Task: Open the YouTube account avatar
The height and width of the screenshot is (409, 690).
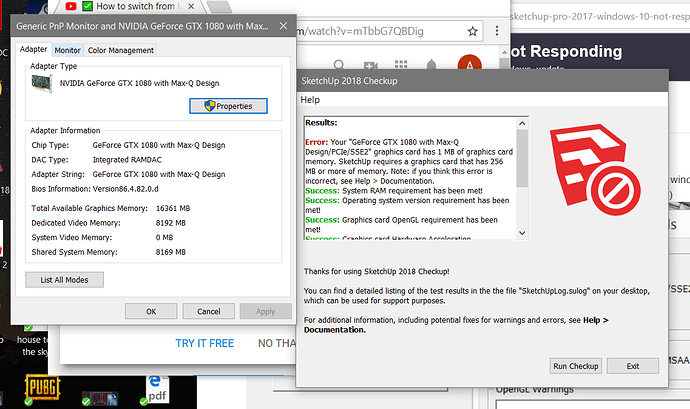Action: click(470, 64)
